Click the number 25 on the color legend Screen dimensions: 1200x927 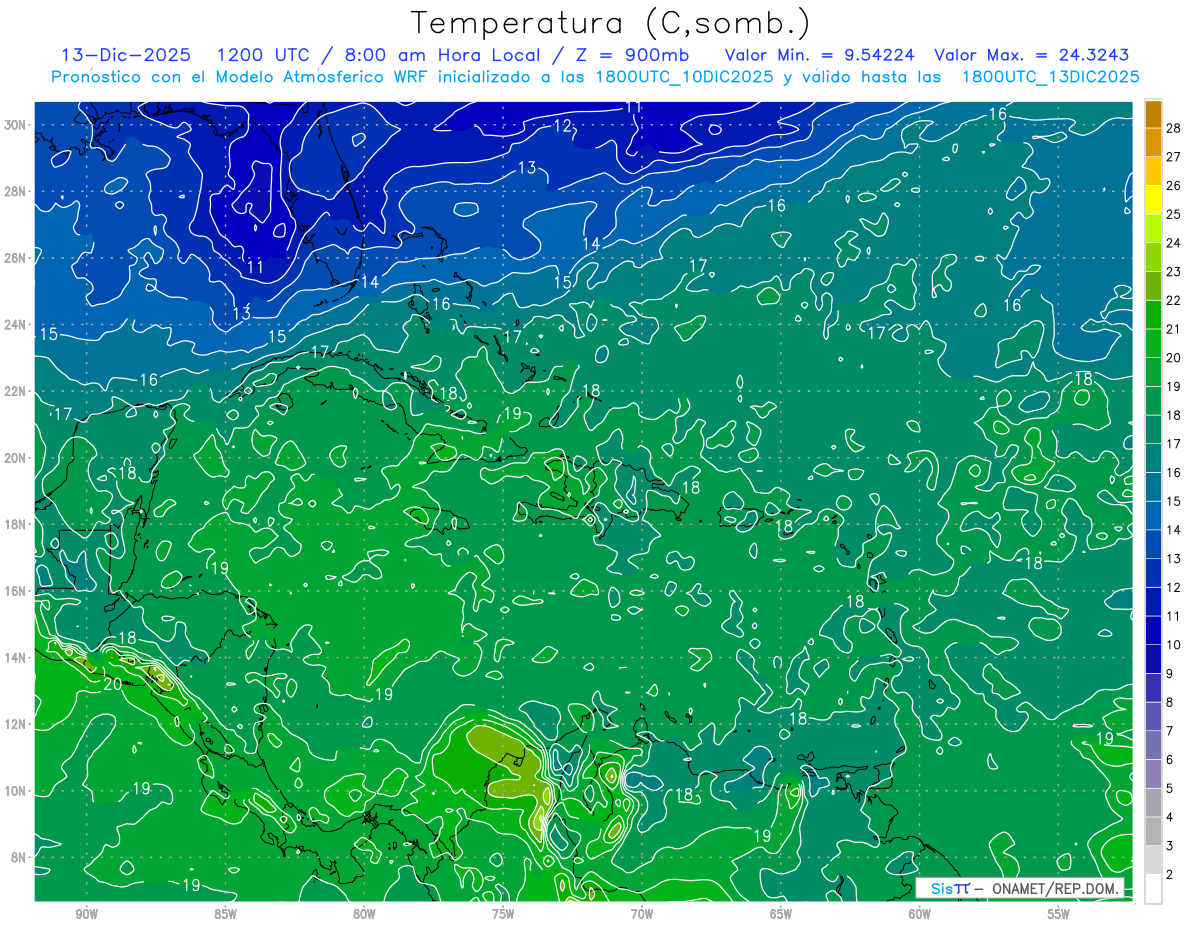click(1173, 214)
